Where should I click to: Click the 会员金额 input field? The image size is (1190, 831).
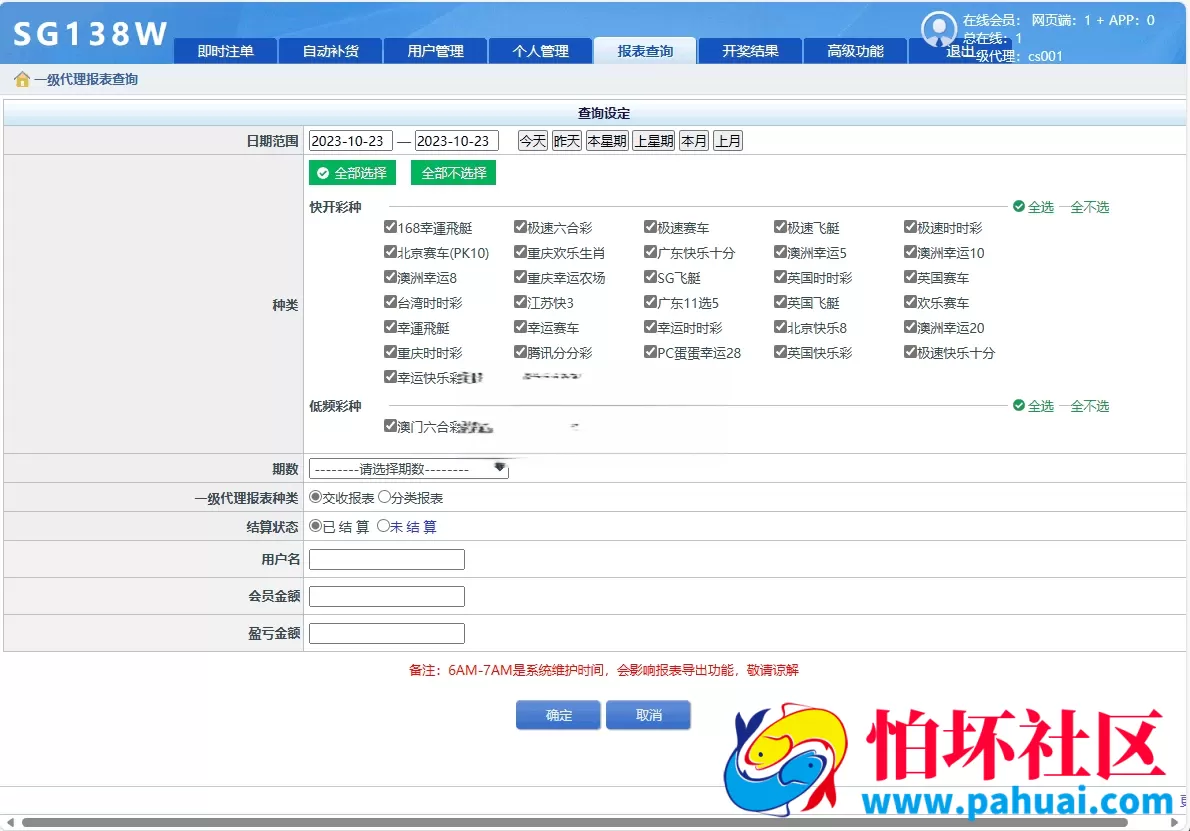click(x=387, y=596)
